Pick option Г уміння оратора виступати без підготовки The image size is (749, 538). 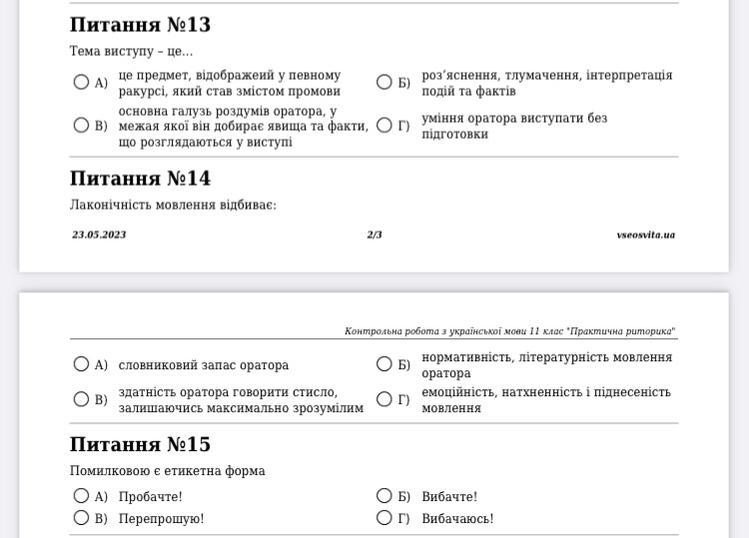pyautogui.click(x=384, y=125)
